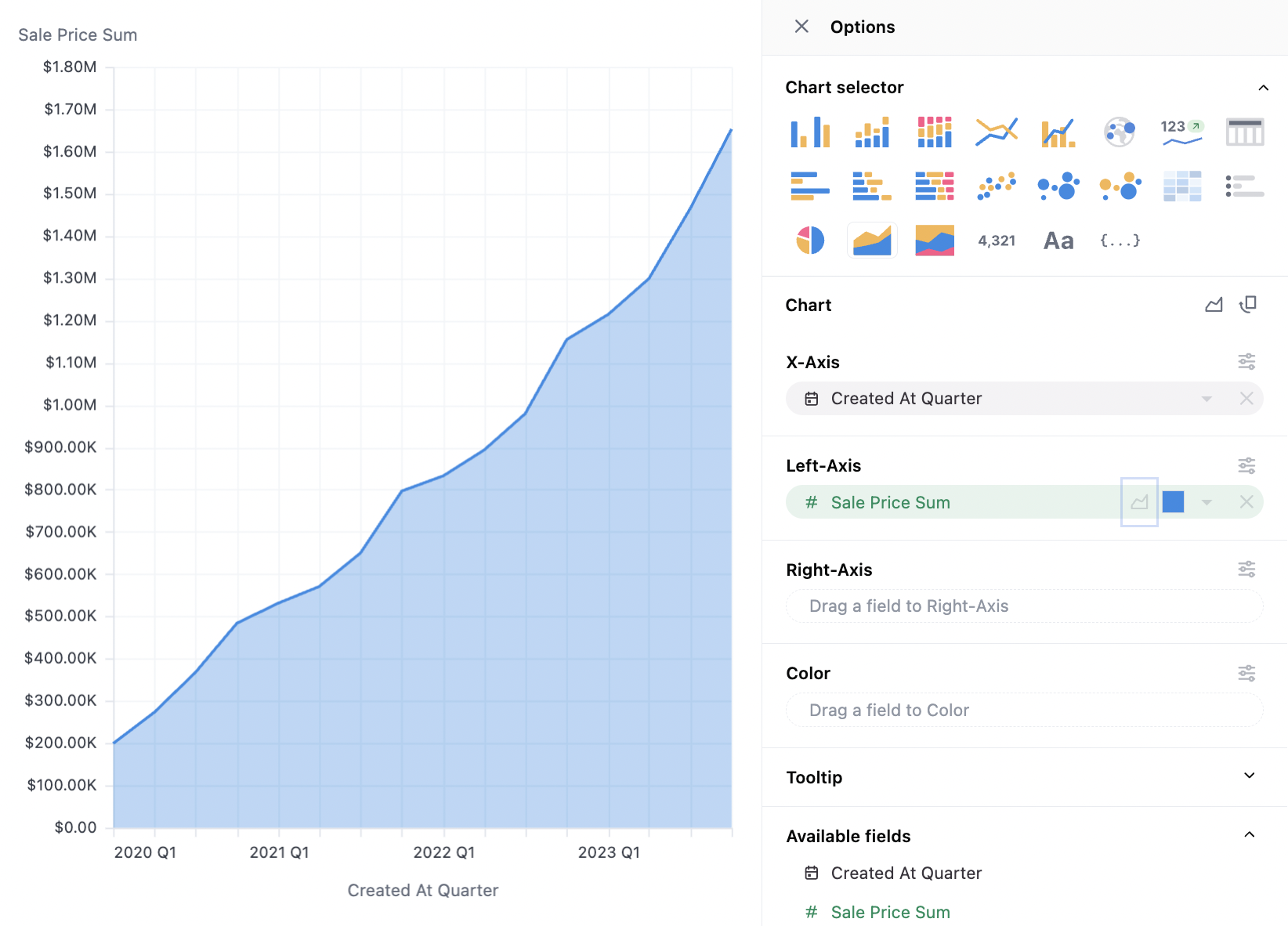This screenshot has height=926, width=1288.
Task: Open the blue color swatch for Sale Price Sum
Action: pos(1173,502)
